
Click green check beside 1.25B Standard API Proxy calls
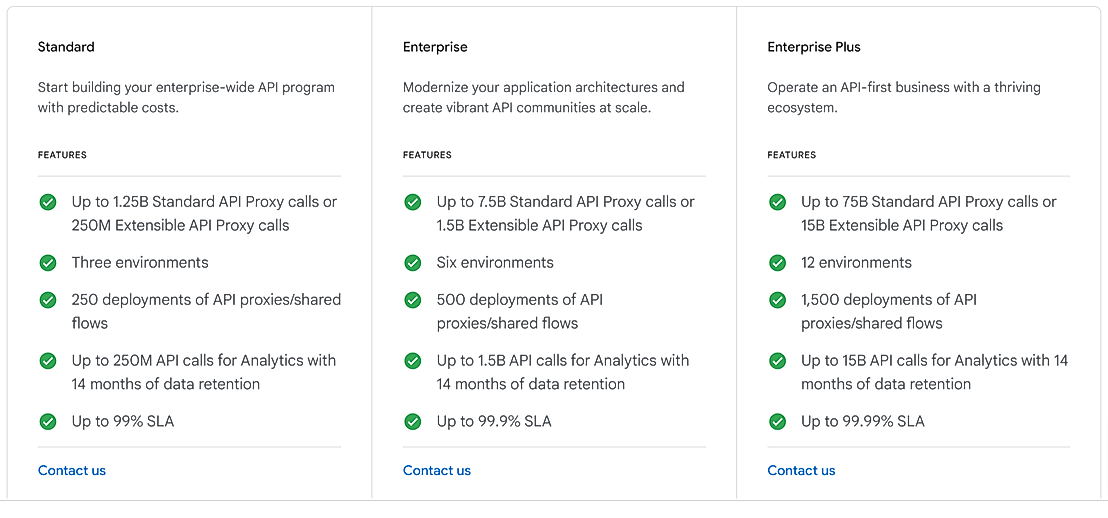tap(47, 202)
